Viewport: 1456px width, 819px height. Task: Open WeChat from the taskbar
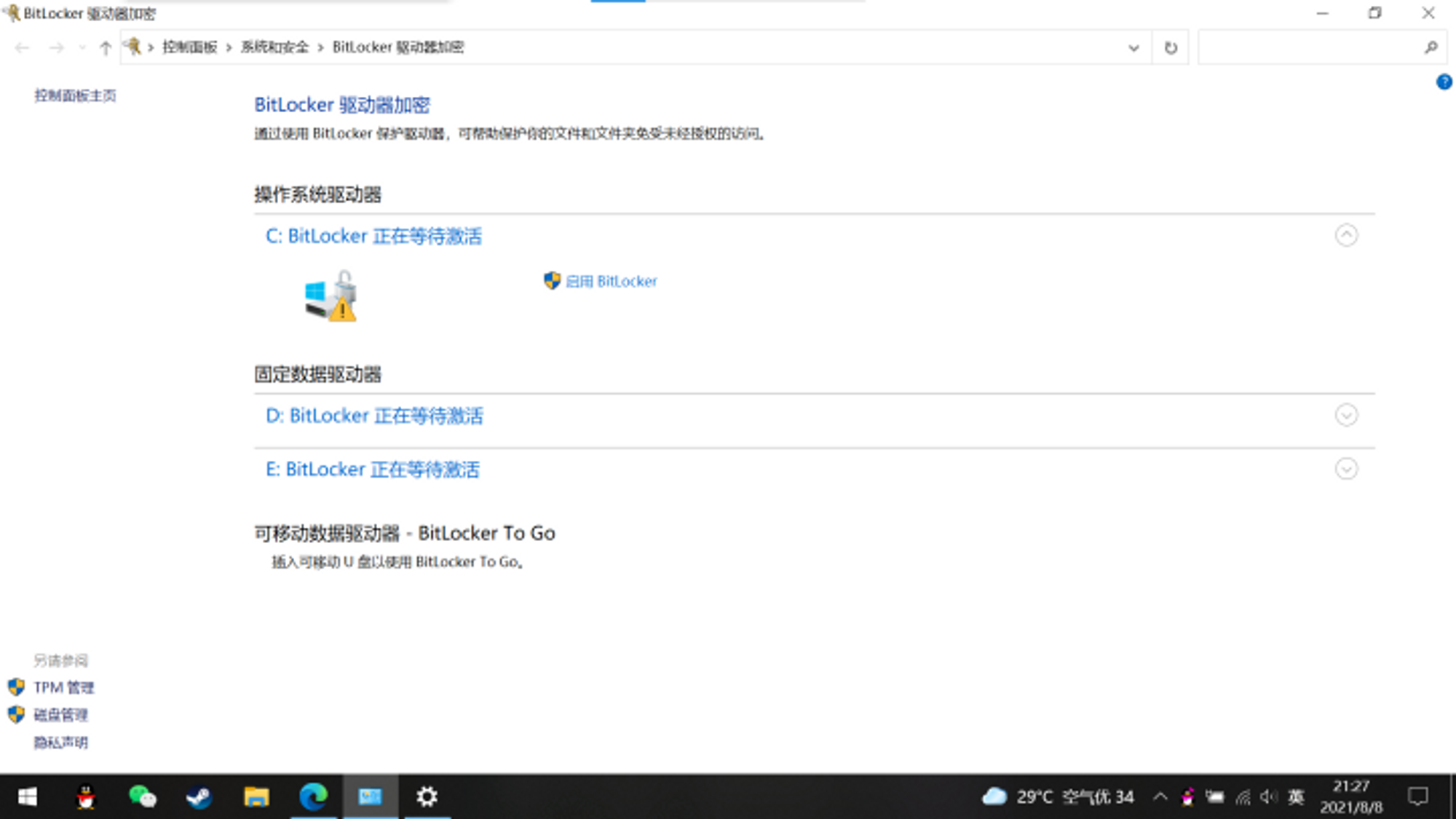tap(142, 796)
